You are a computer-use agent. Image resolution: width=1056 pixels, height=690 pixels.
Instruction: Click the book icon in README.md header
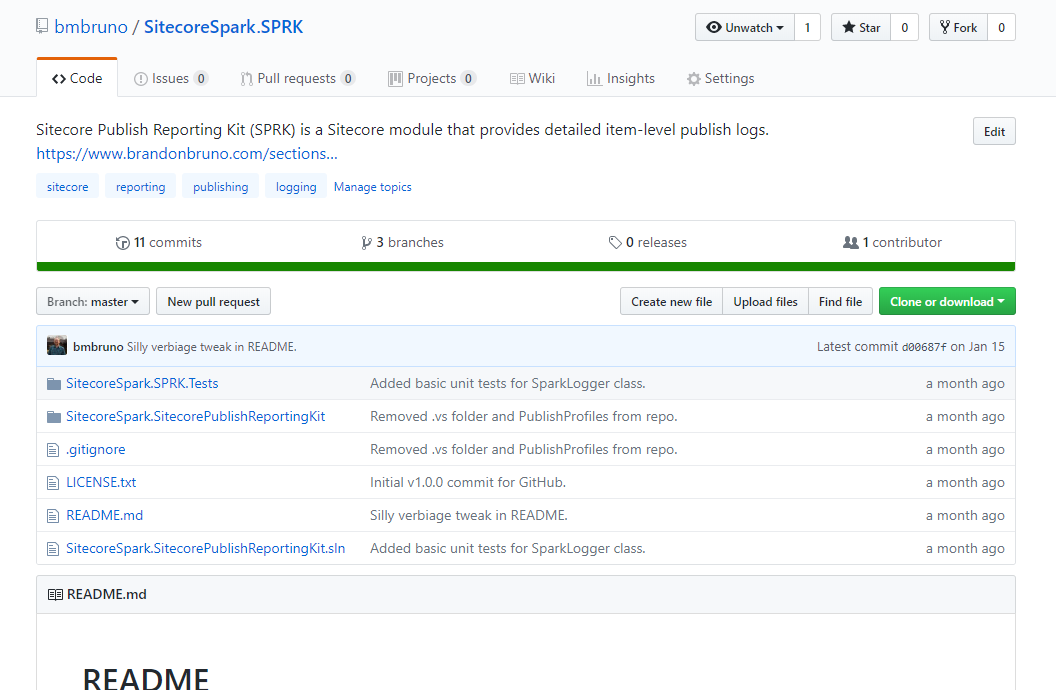(55, 594)
